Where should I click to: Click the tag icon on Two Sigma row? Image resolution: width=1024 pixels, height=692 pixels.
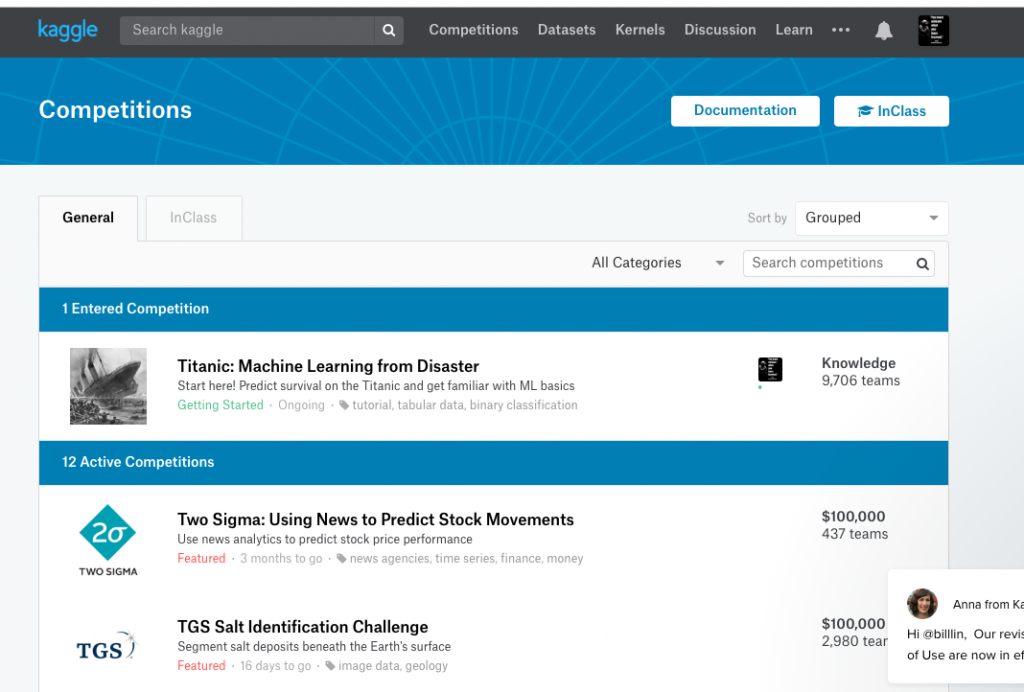(x=342, y=559)
